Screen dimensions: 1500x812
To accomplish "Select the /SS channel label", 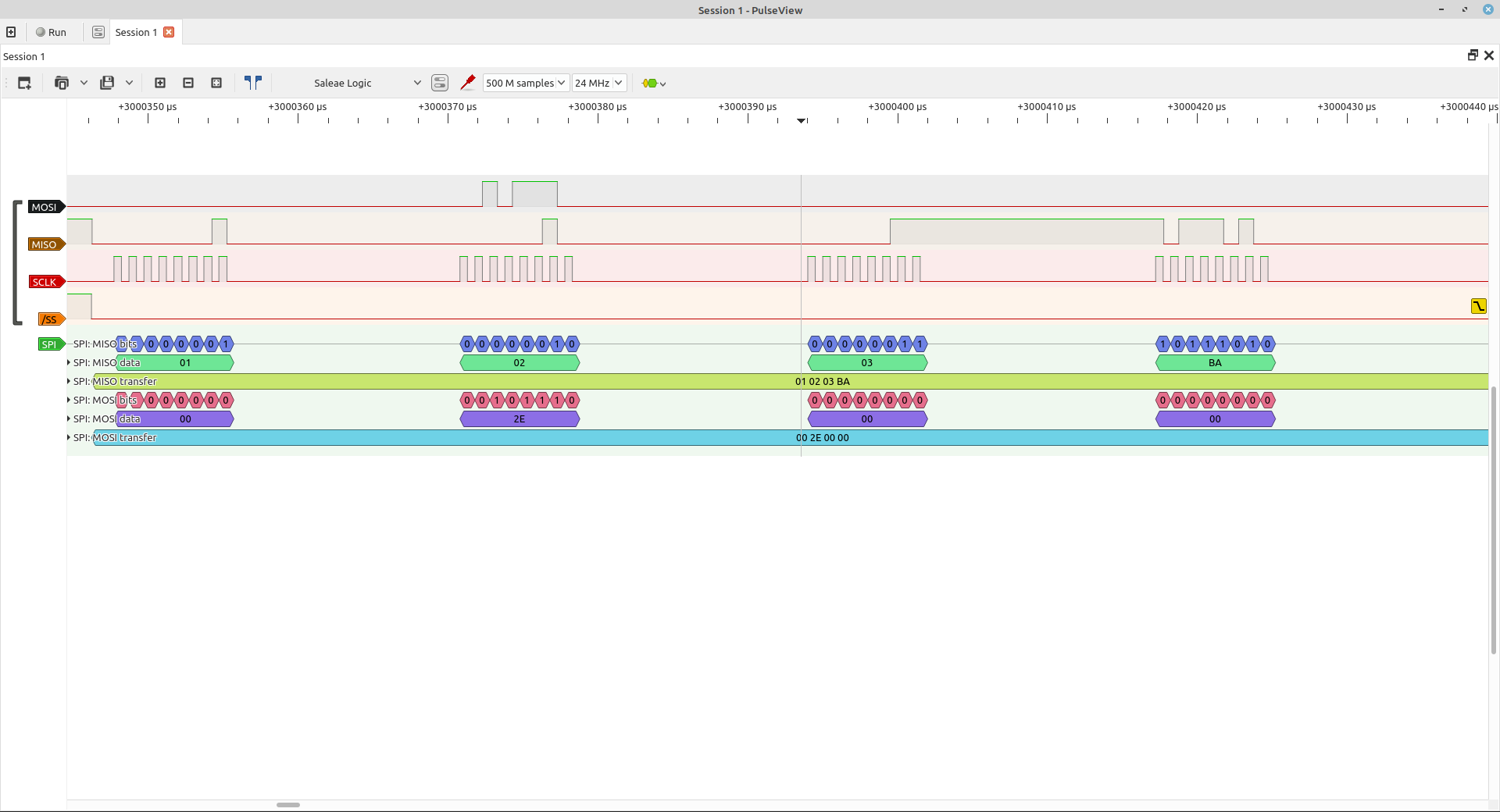I will [52, 319].
